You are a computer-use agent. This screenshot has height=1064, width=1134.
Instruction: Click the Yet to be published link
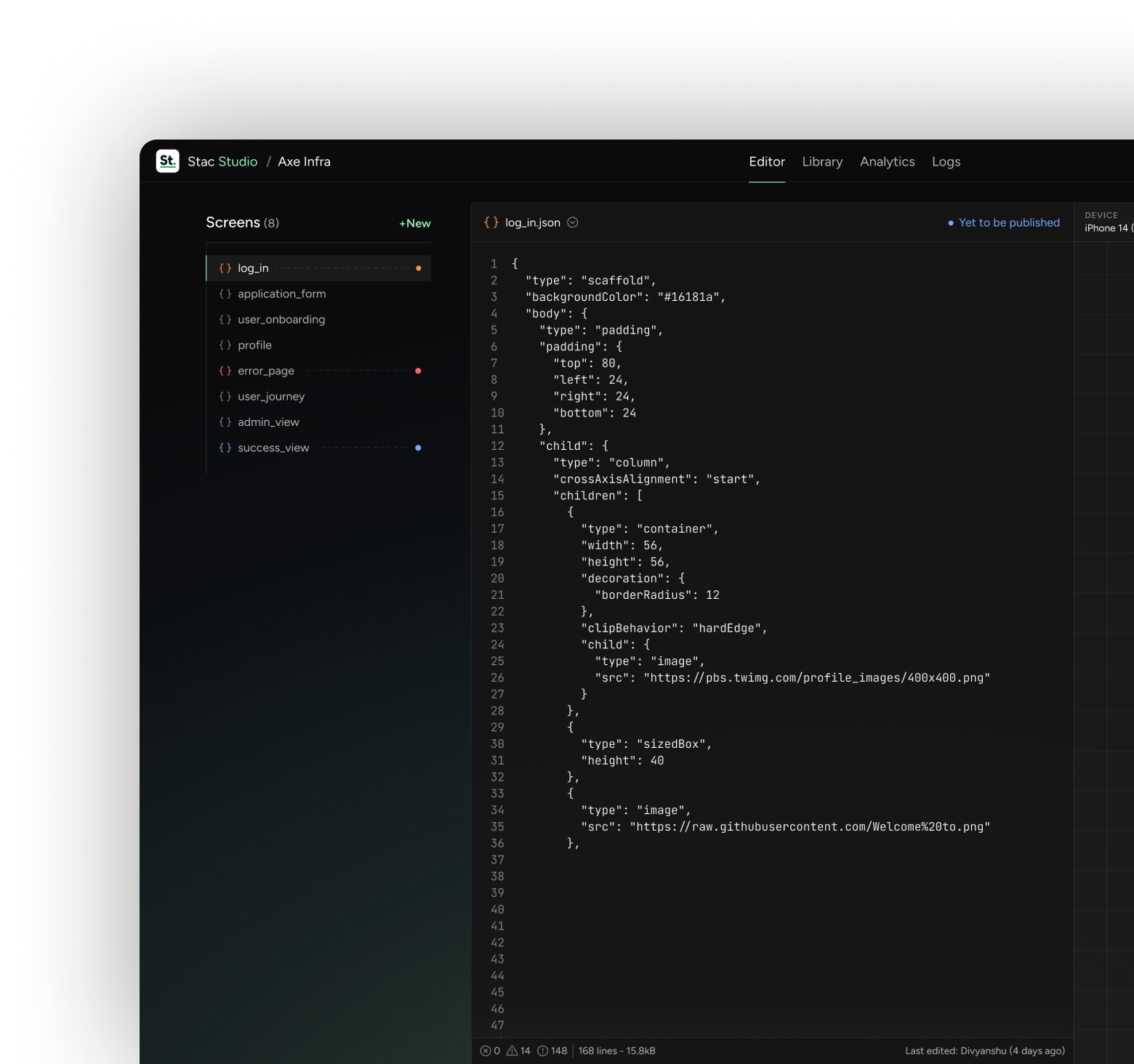click(x=1010, y=222)
